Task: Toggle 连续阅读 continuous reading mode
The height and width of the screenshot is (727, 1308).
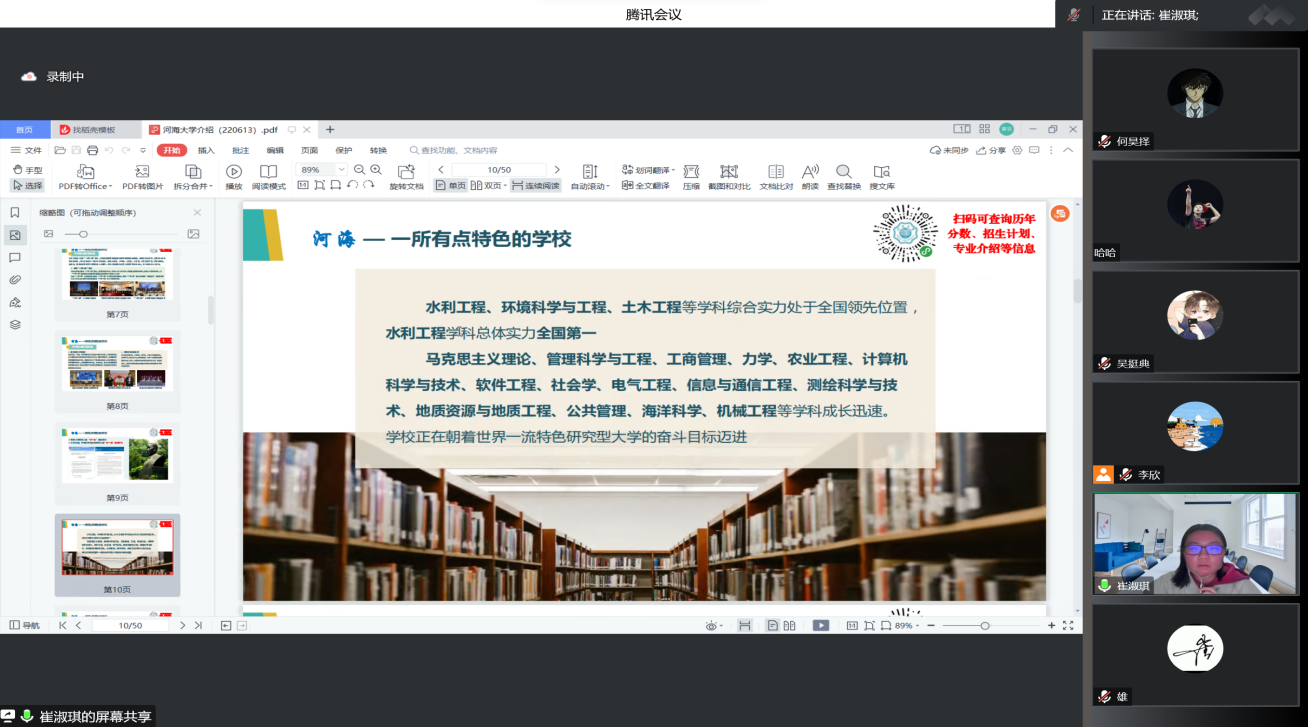Action: (x=535, y=185)
